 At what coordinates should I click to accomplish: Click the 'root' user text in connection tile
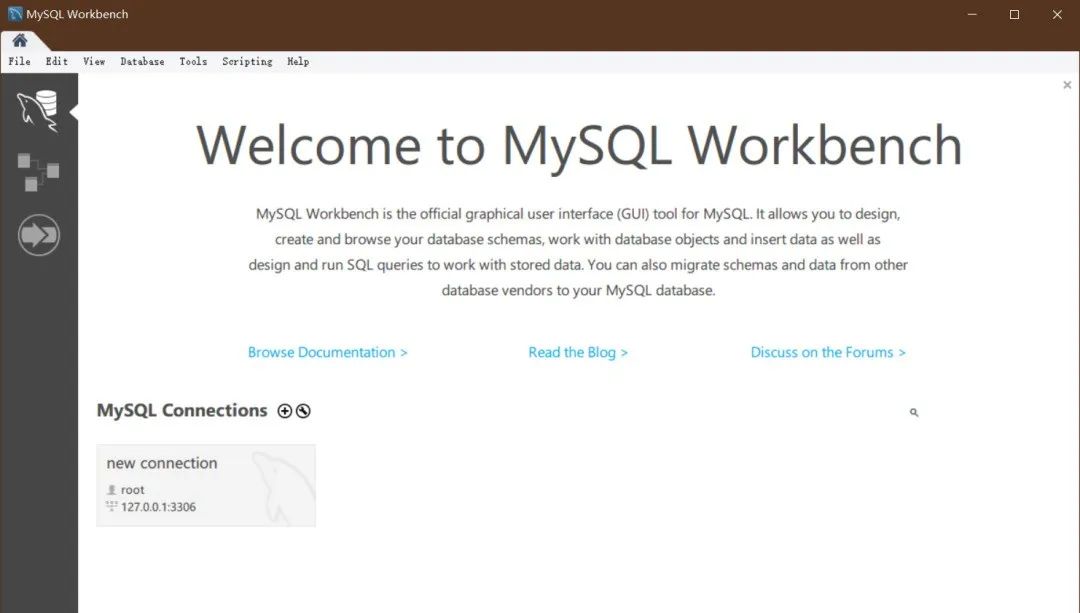133,490
